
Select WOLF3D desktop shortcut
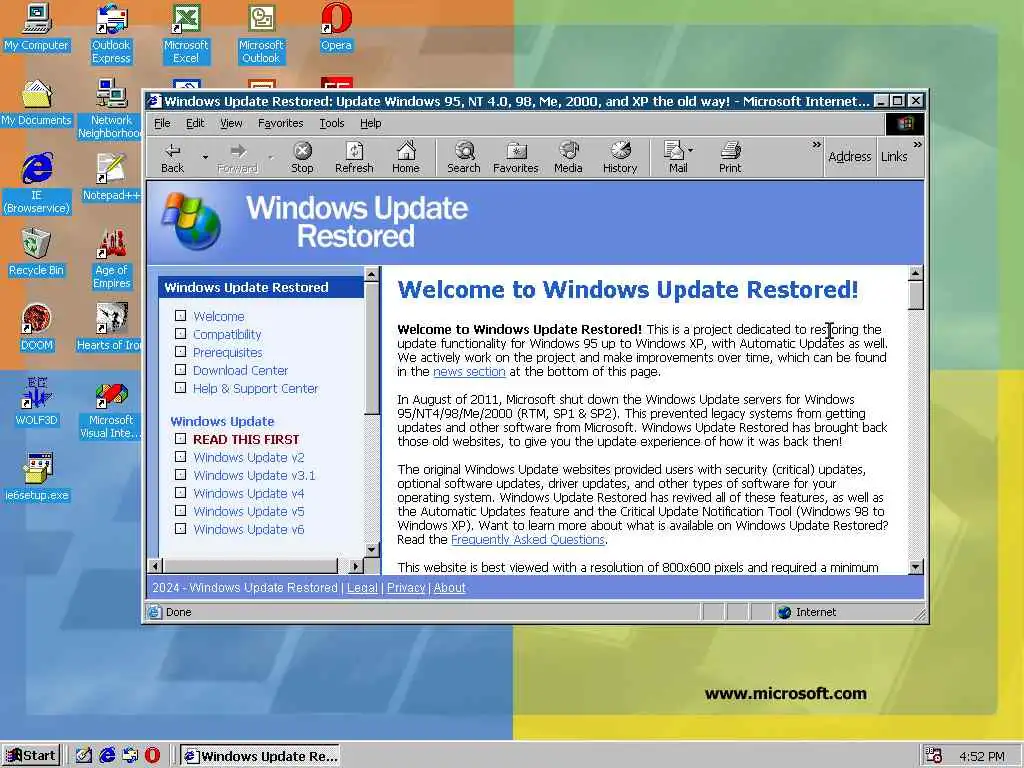37,403
